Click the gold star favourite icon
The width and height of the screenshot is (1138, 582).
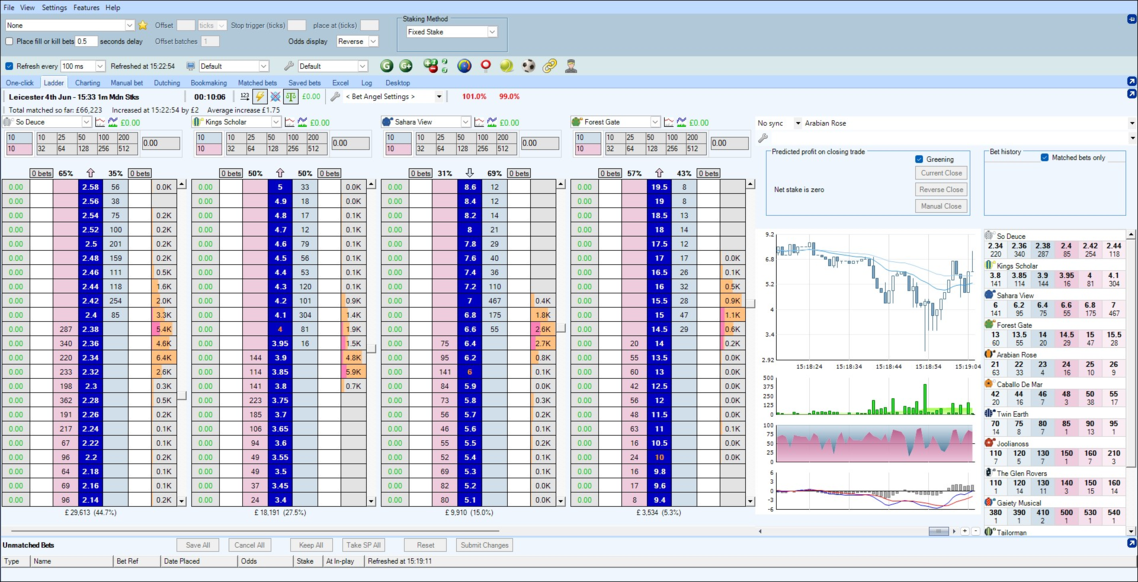click(x=142, y=25)
